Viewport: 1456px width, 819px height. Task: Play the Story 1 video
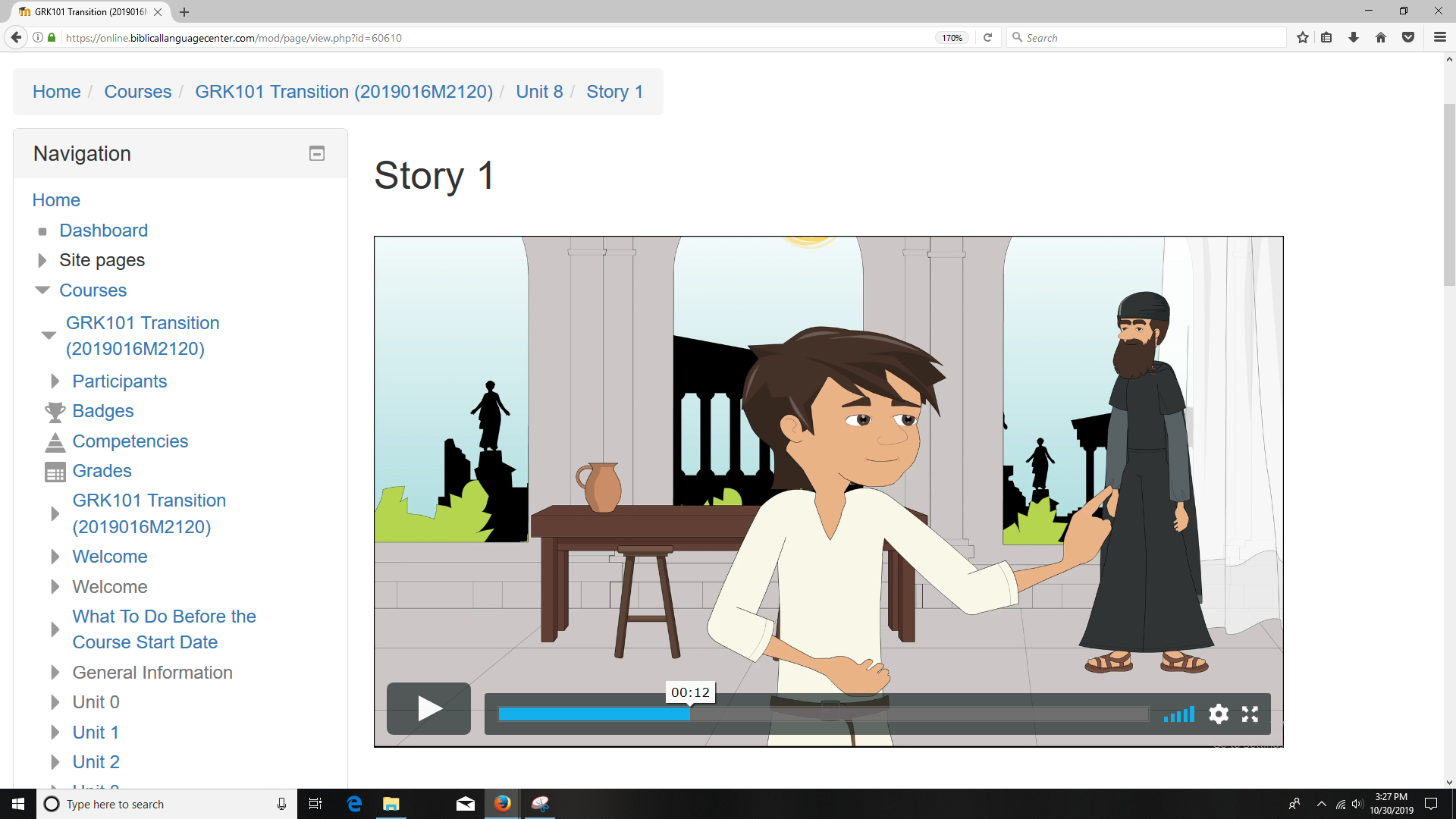(x=428, y=708)
